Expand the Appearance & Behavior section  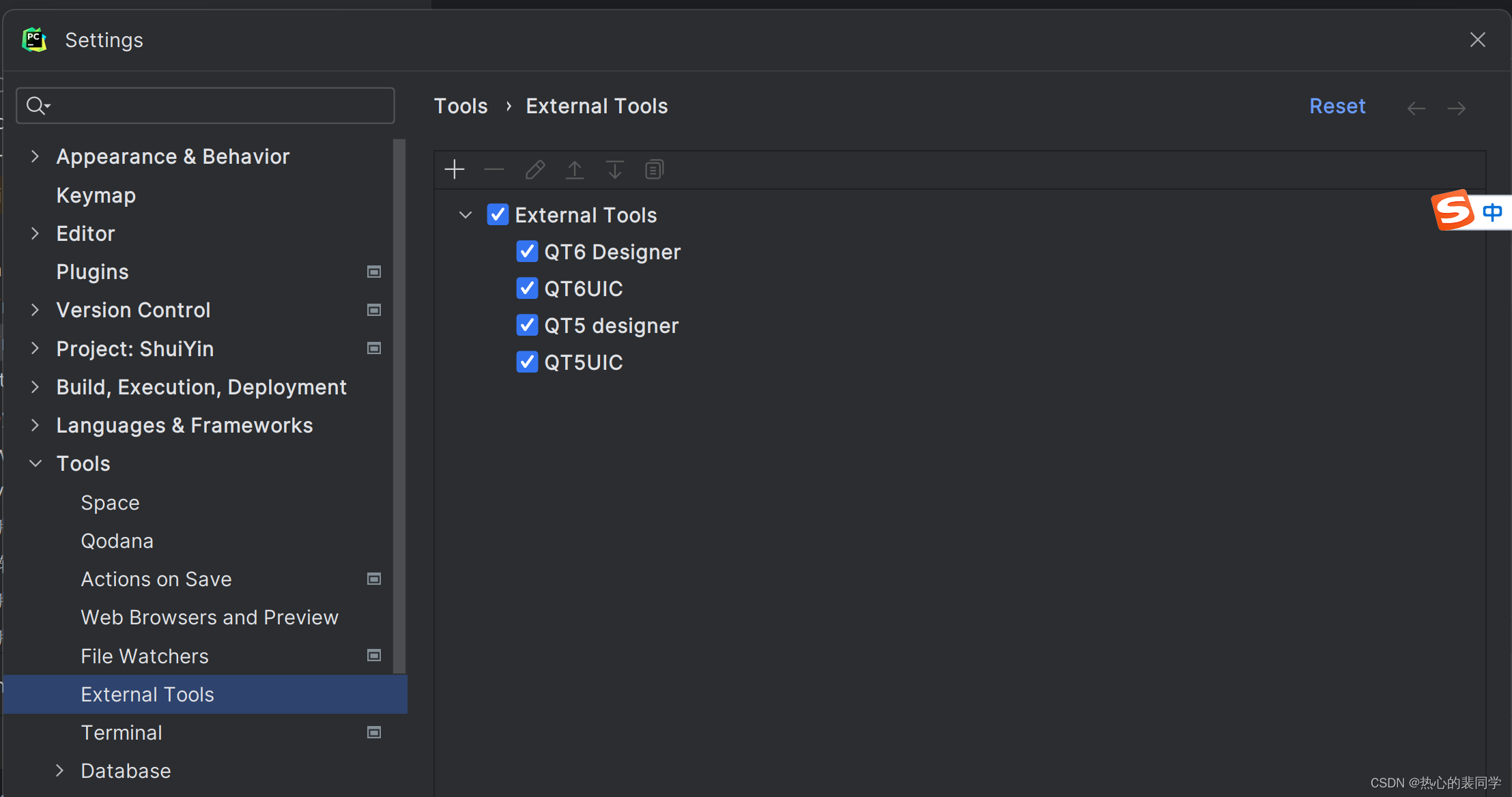(36, 156)
